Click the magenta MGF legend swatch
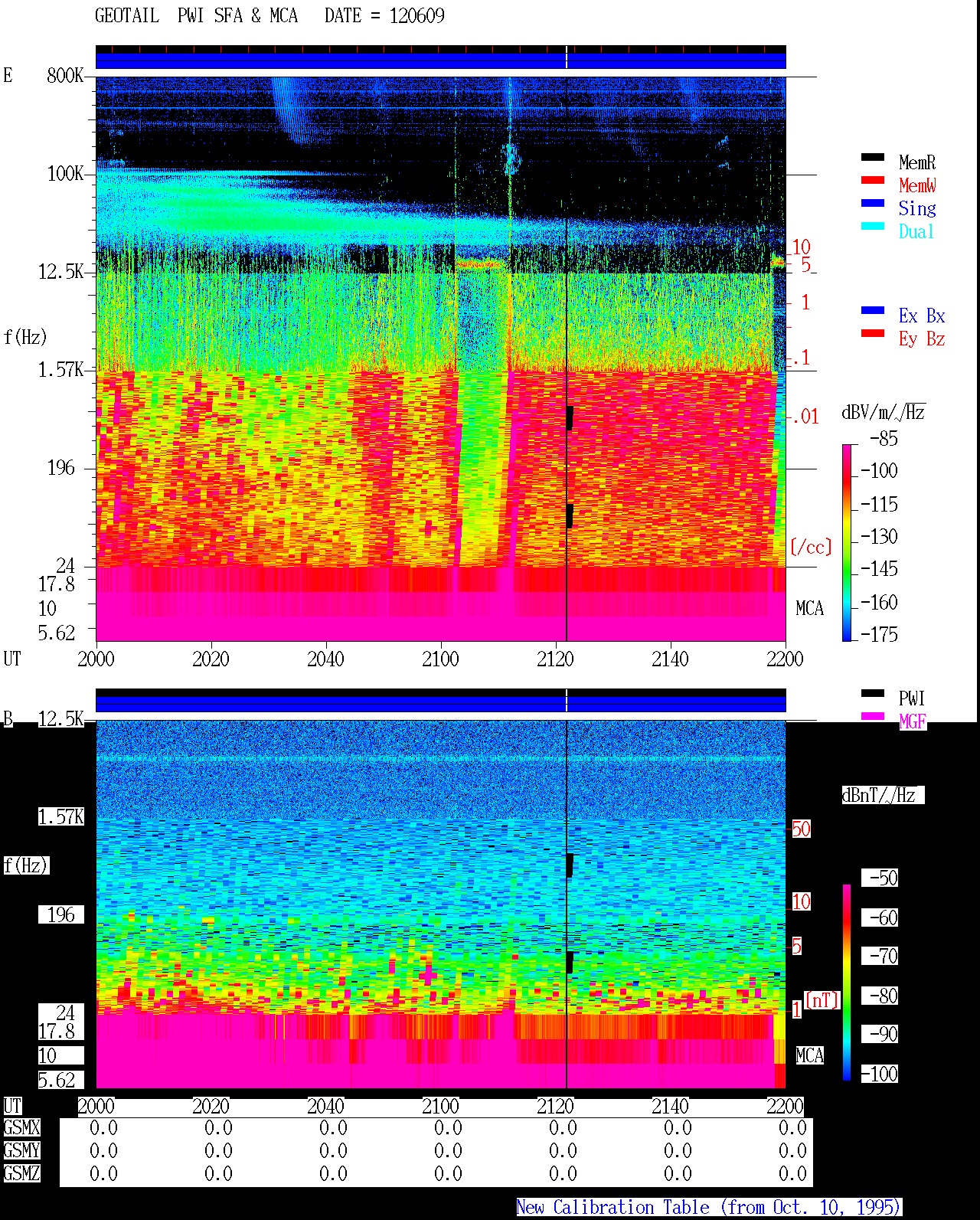The height and width of the screenshot is (1220, 980). [x=873, y=716]
